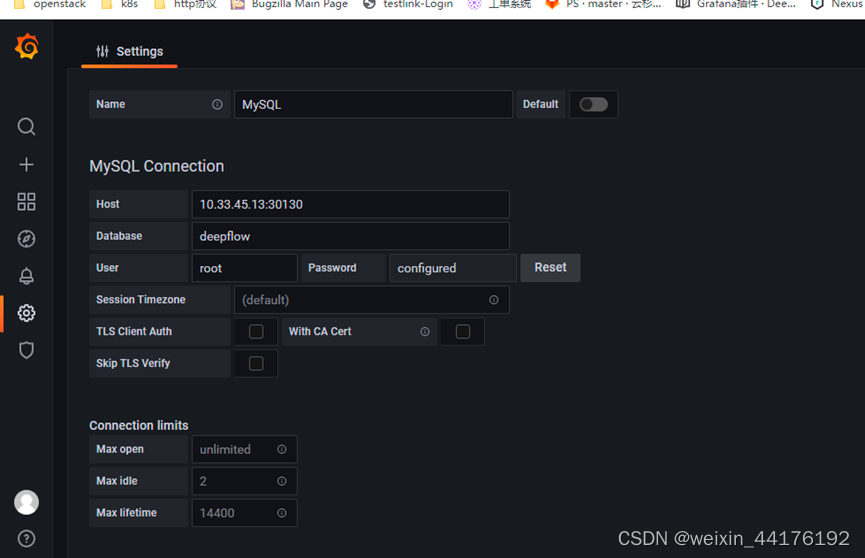Select the Settings tab label

pos(140,51)
